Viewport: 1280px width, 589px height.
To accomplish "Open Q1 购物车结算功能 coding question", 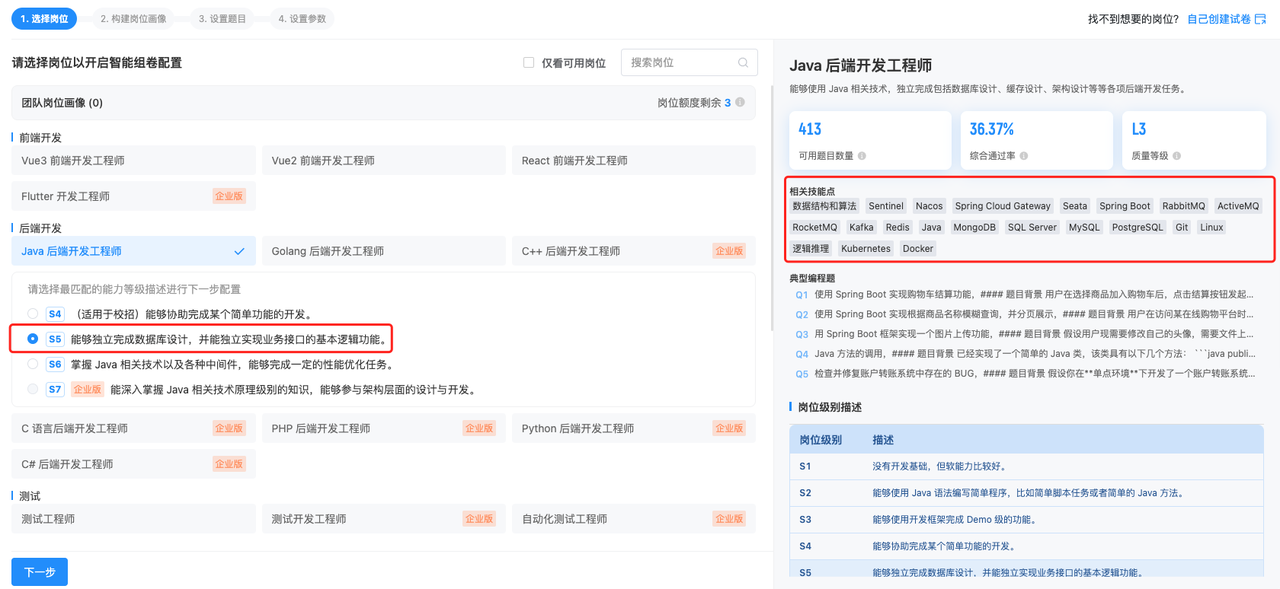I will click(x=1025, y=295).
